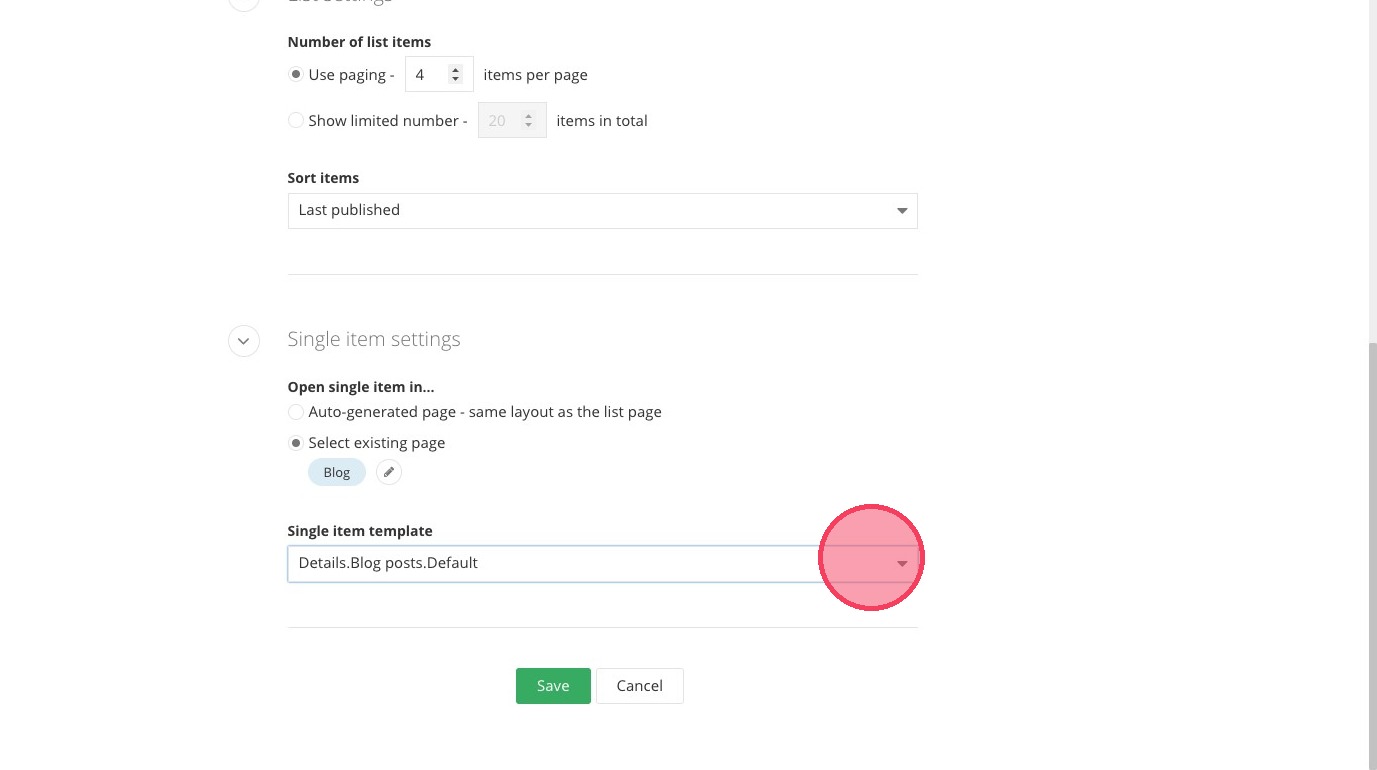
Task: Choose Show limited number radio option
Action: 296,121
